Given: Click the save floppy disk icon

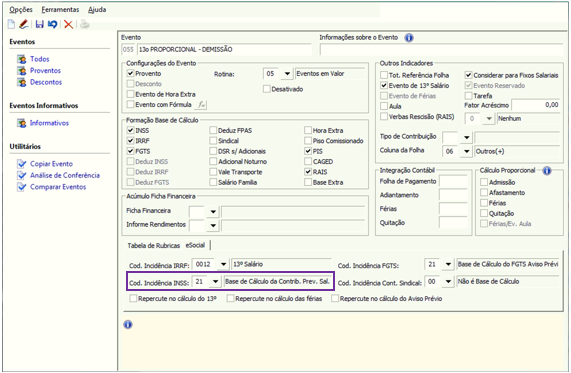Looking at the screenshot, I should tap(40, 24).
